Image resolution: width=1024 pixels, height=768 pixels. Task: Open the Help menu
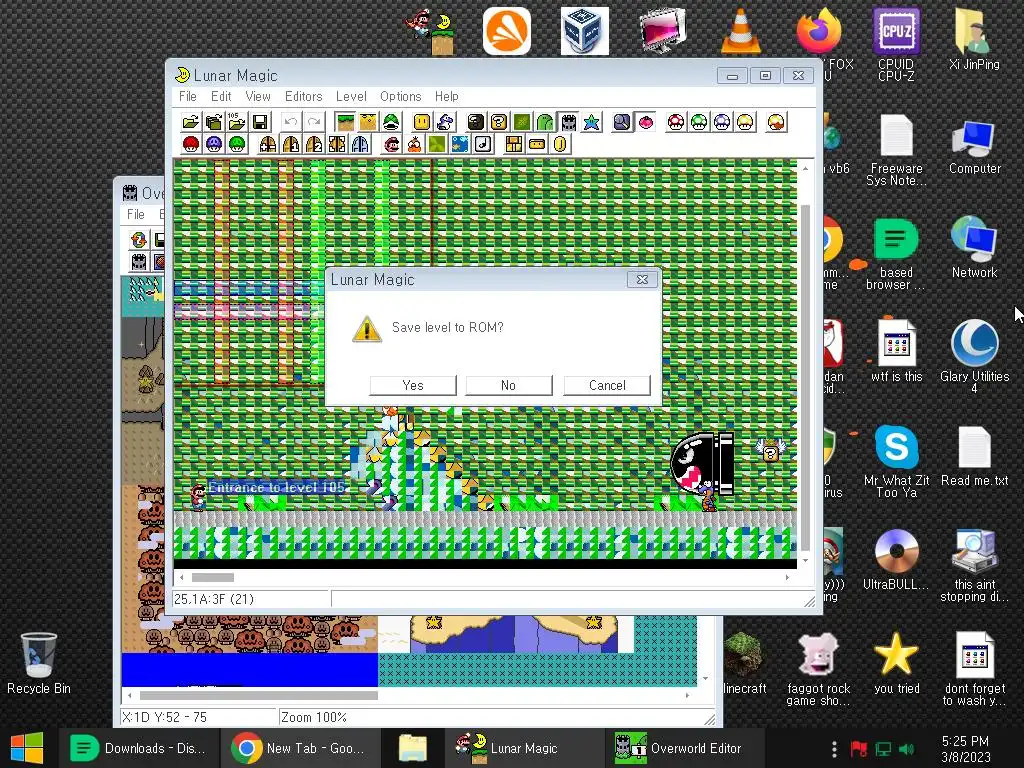(x=447, y=96)
